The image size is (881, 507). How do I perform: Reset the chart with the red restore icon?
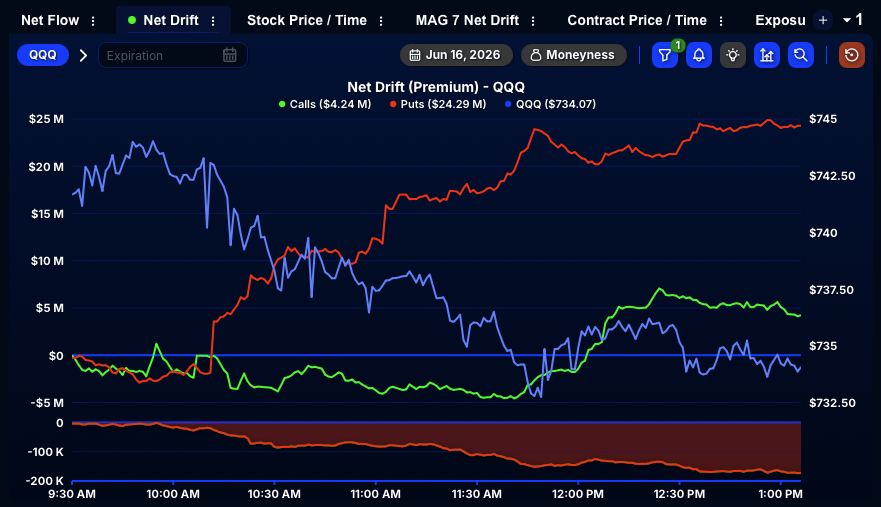click(852, 55)
